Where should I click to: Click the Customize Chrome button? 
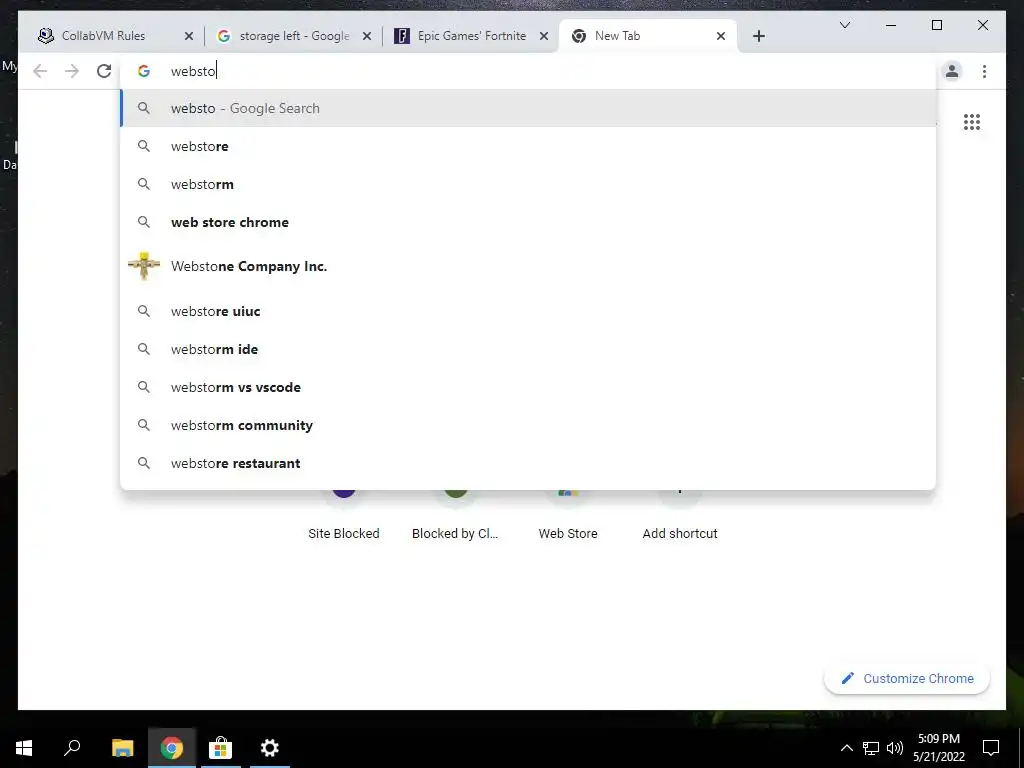[x=907, y=679]
